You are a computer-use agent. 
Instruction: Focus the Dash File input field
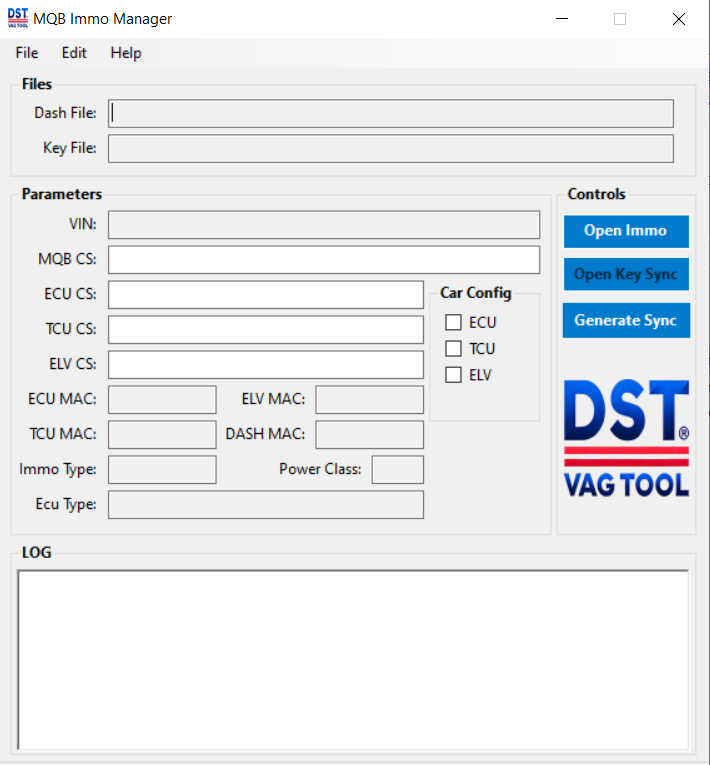(x=391, y=114)
